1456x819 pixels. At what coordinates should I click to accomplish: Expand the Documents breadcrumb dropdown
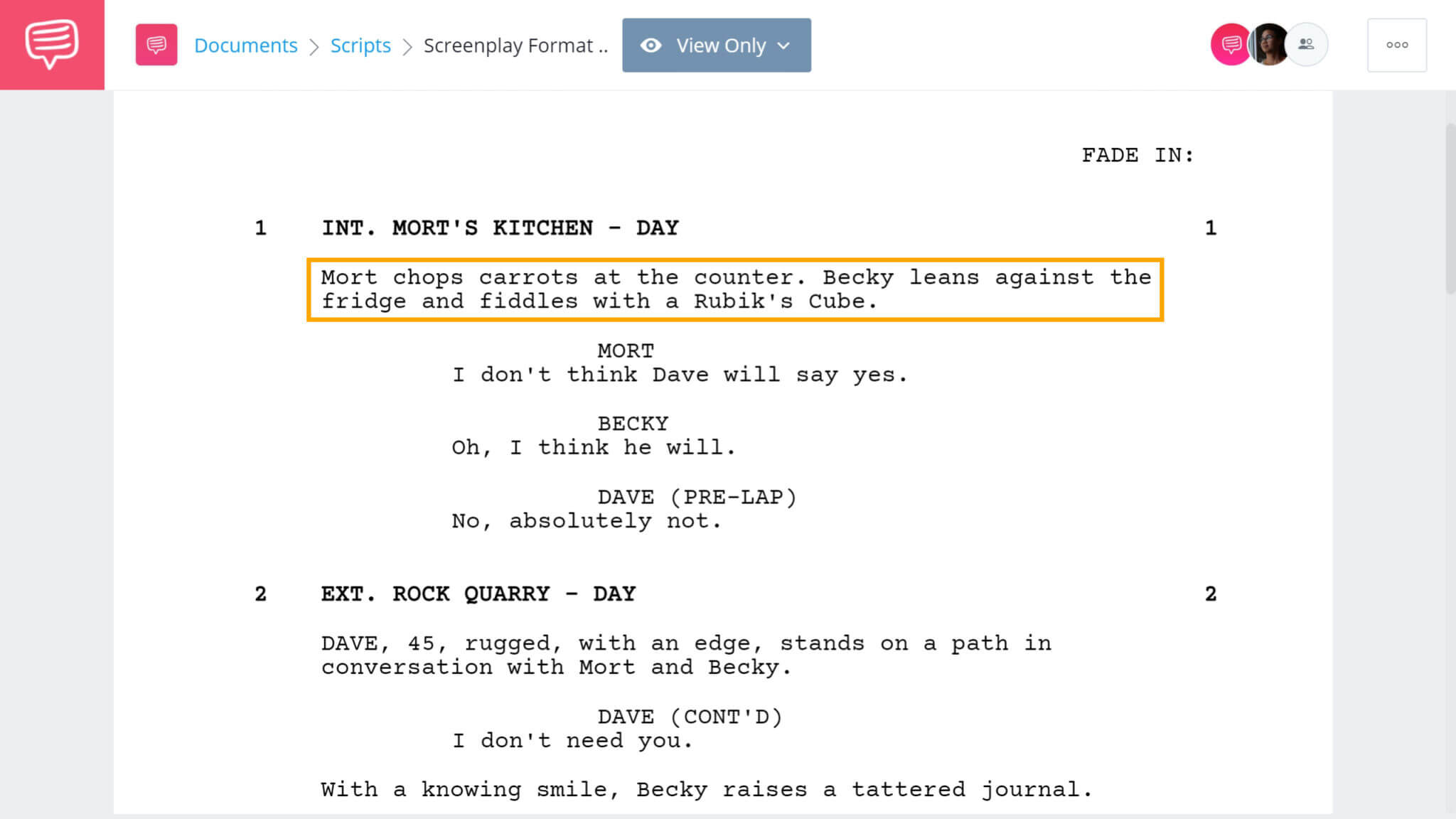245,45
